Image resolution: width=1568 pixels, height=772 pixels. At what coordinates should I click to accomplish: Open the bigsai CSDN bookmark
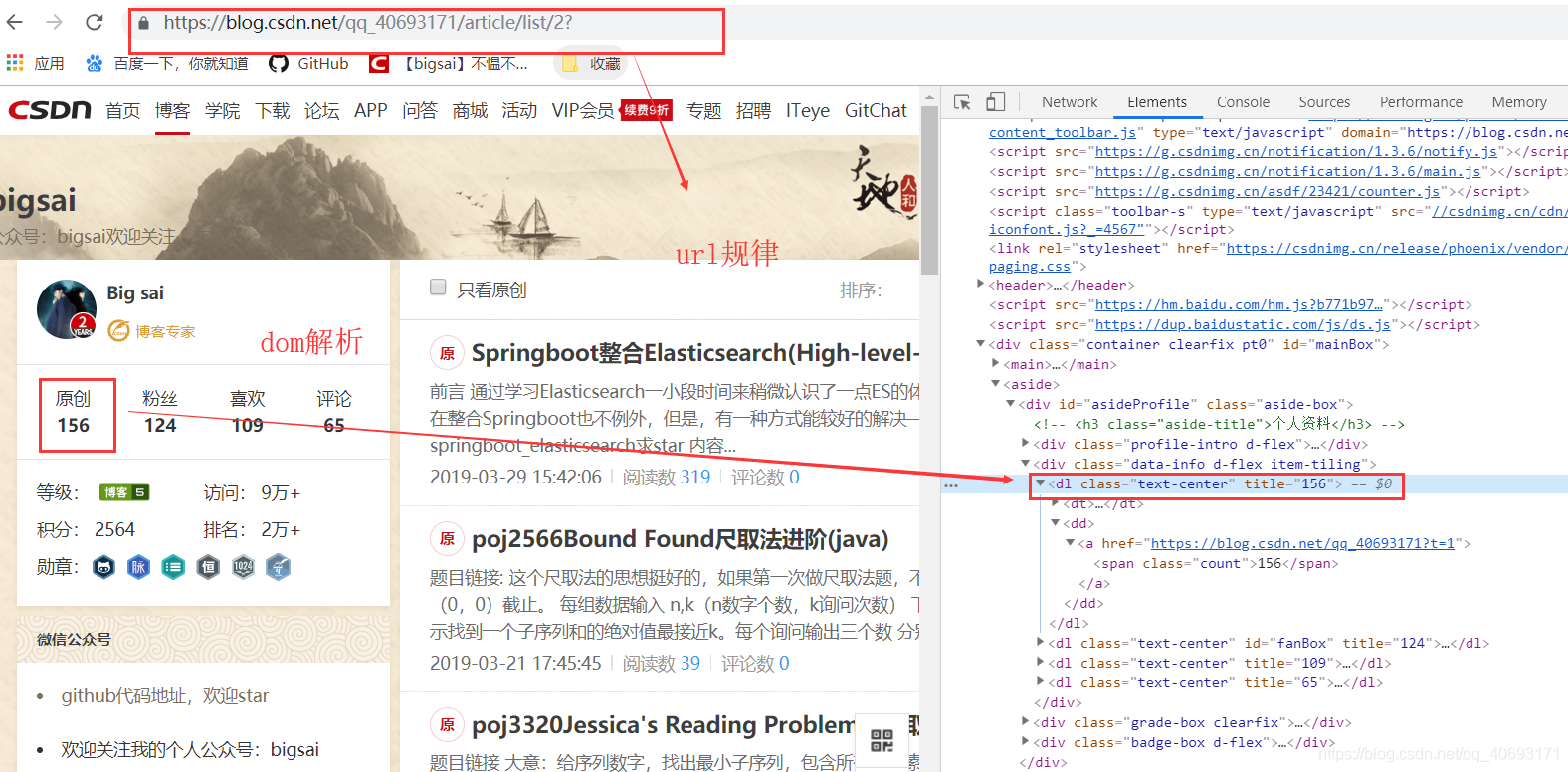(x=449, y=63)
